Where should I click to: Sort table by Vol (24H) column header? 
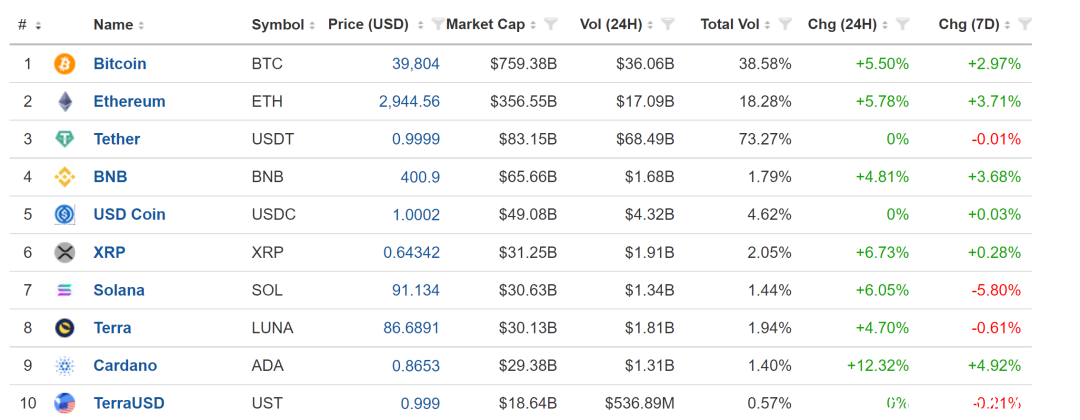click(x=617, y=25)
